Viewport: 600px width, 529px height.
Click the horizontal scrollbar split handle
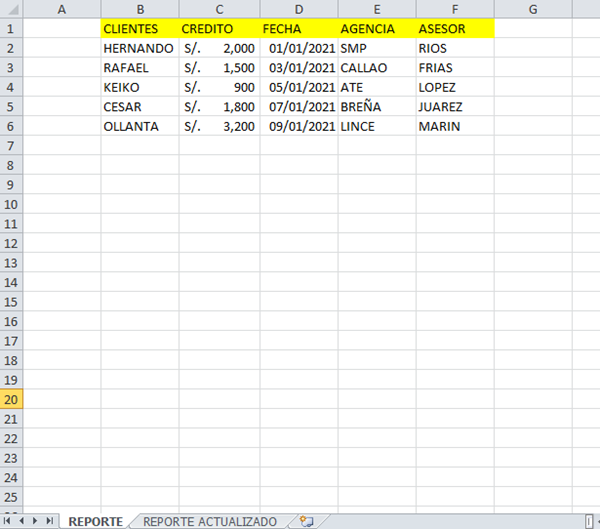click(x=589, y=521)
